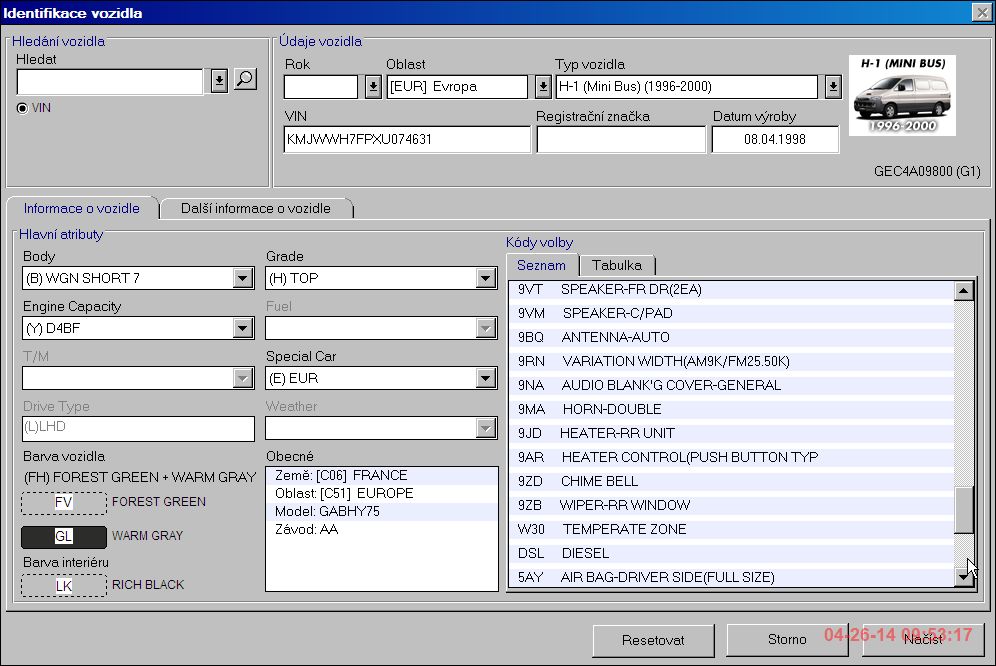The image size is (996, 666).
Task: Select W30 TEMPERATE ZONE row
Action: coord(731,529)
